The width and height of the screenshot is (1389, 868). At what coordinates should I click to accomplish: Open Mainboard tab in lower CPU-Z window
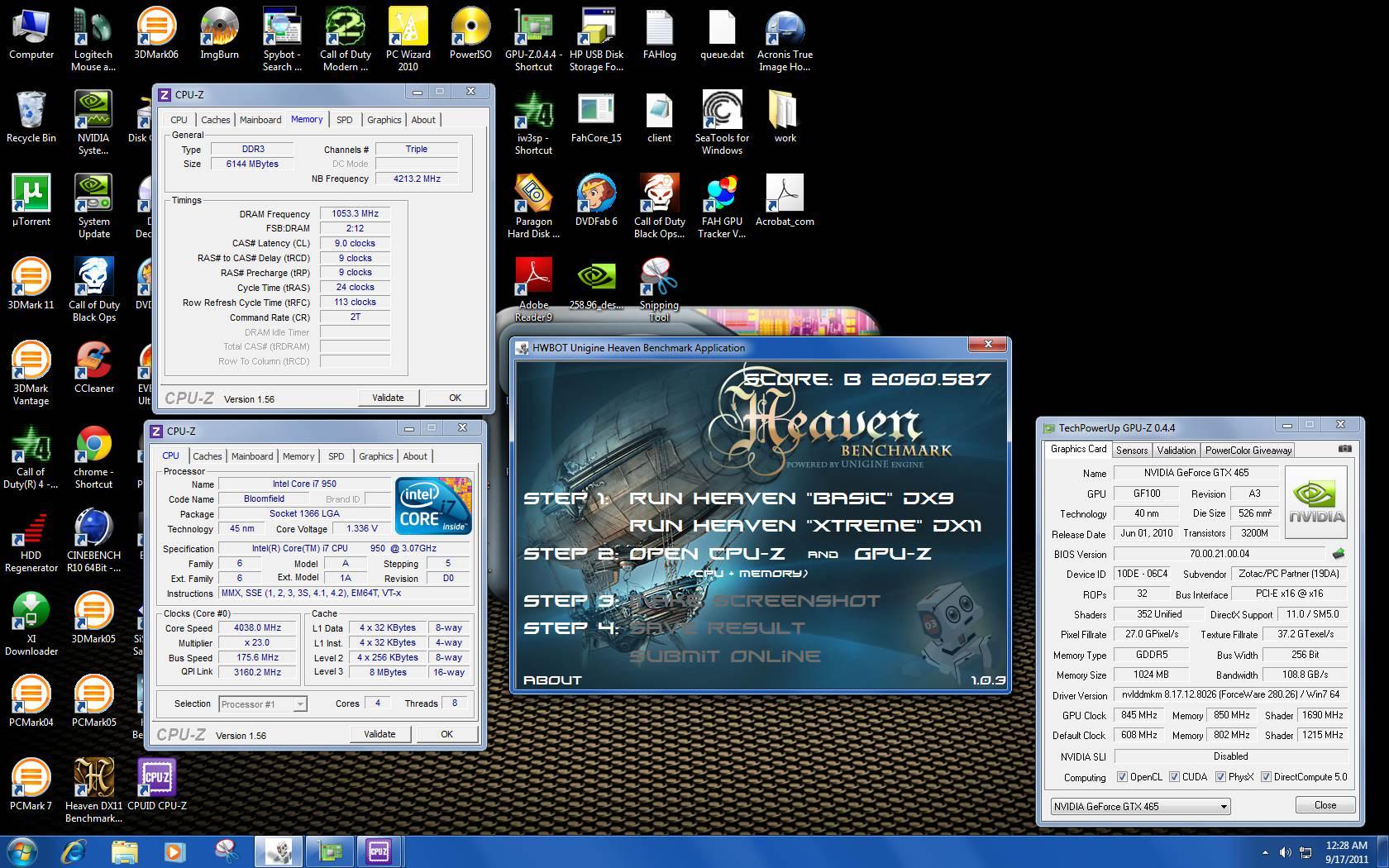point(252,456)
